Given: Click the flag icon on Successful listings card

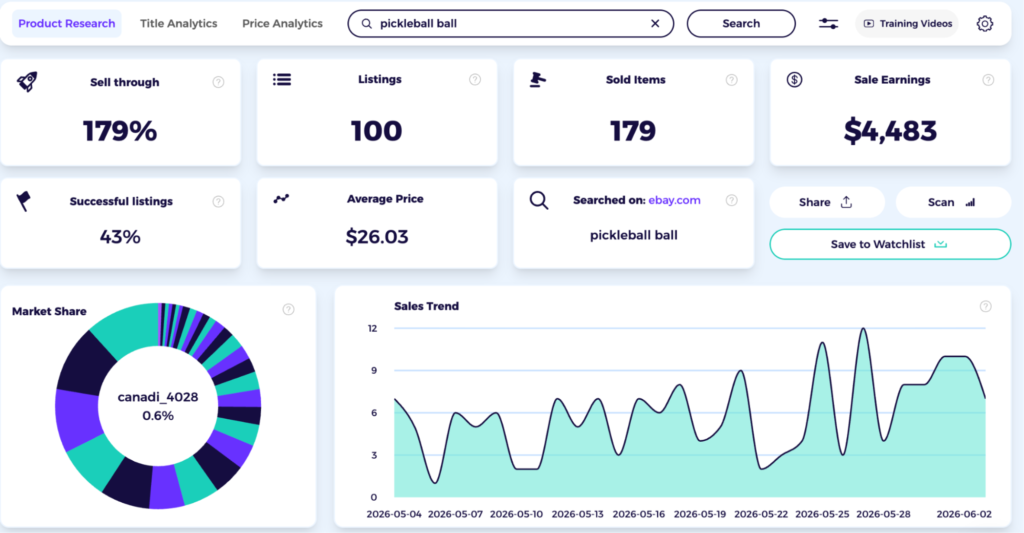Looking at the screenshot, I should [x=24, y=201].
